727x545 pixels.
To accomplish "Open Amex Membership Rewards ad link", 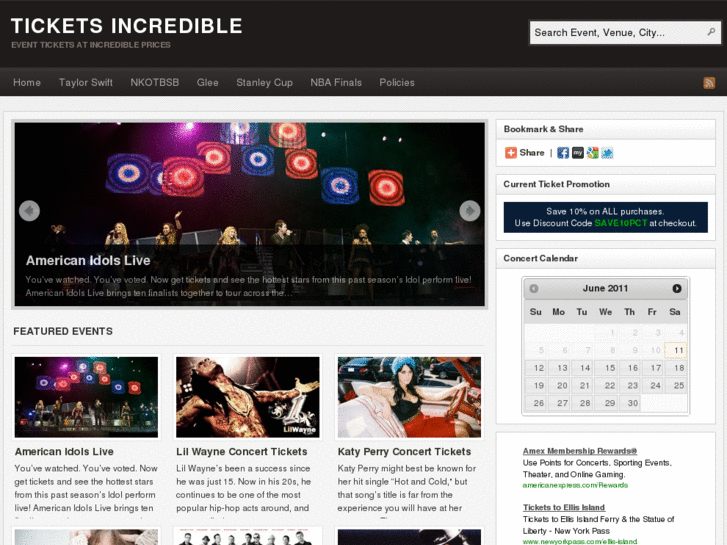I will pyautogui.click(x=580, y=451).
